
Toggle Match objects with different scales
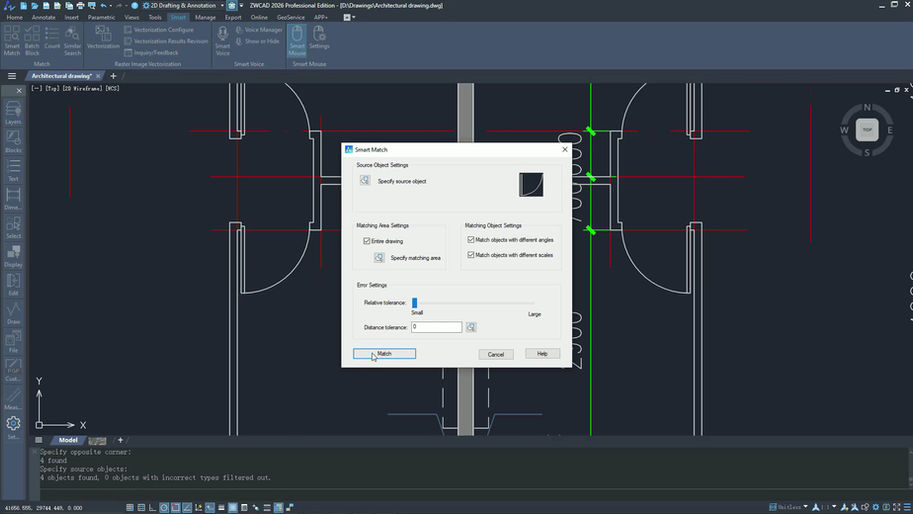(x=471, y=254)
